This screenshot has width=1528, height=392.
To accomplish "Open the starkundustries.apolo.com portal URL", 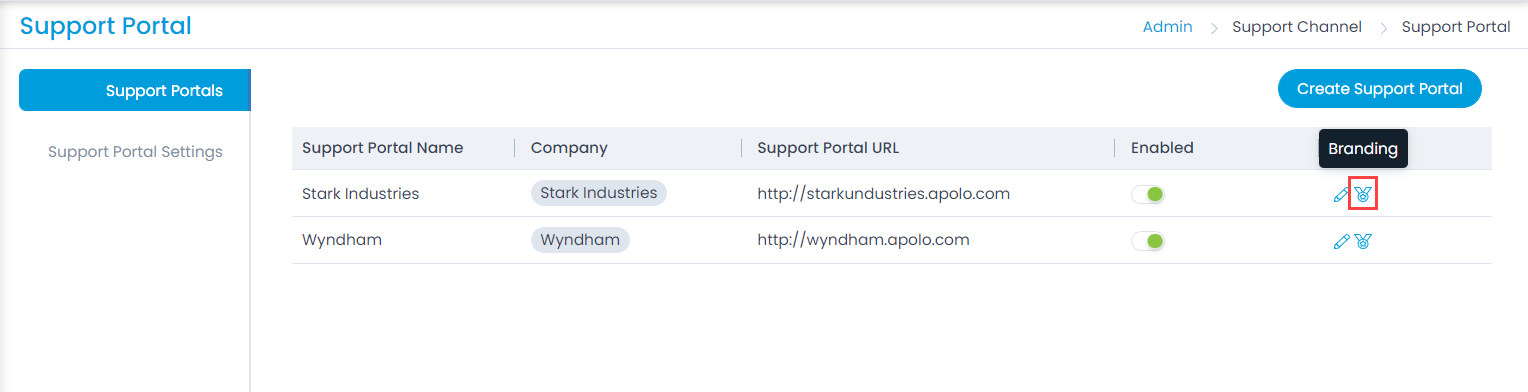I will [x=884, y=194].
